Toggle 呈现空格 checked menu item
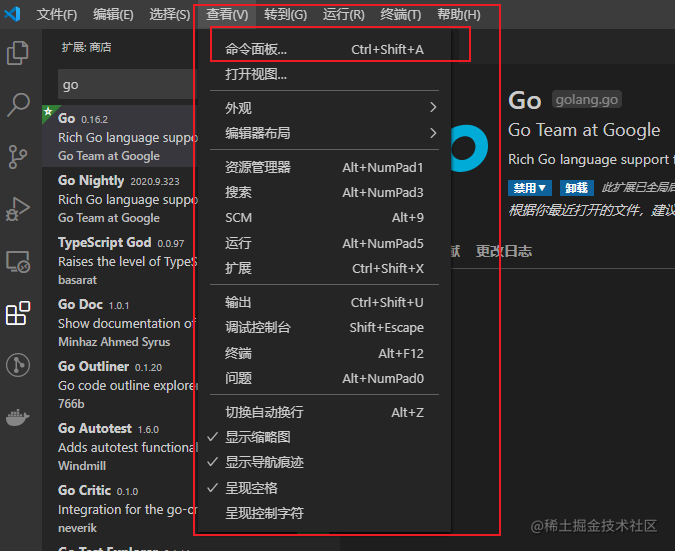 [324, 488]
